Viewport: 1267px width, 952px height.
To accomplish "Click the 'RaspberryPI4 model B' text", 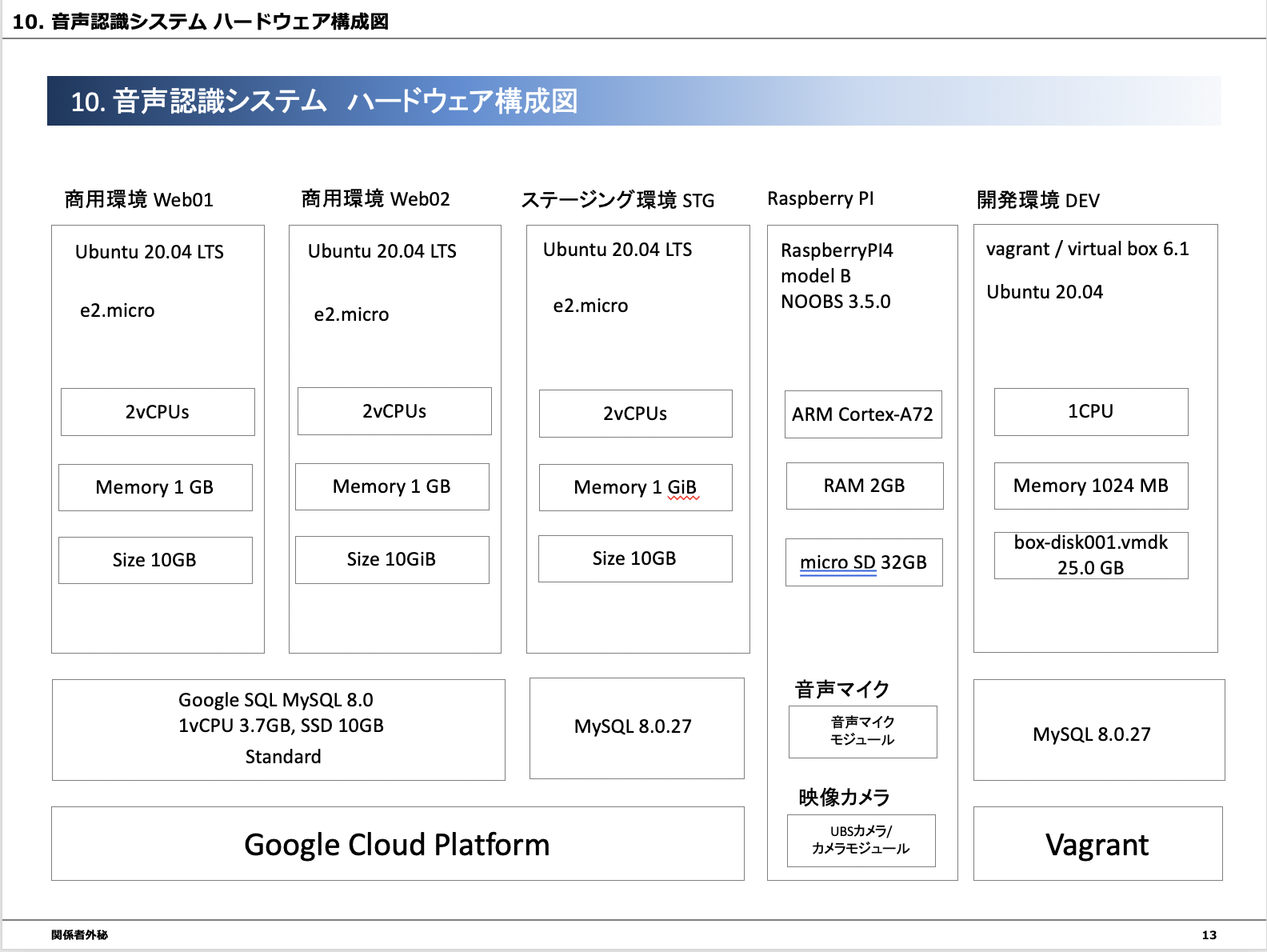I will coord(837,263).
